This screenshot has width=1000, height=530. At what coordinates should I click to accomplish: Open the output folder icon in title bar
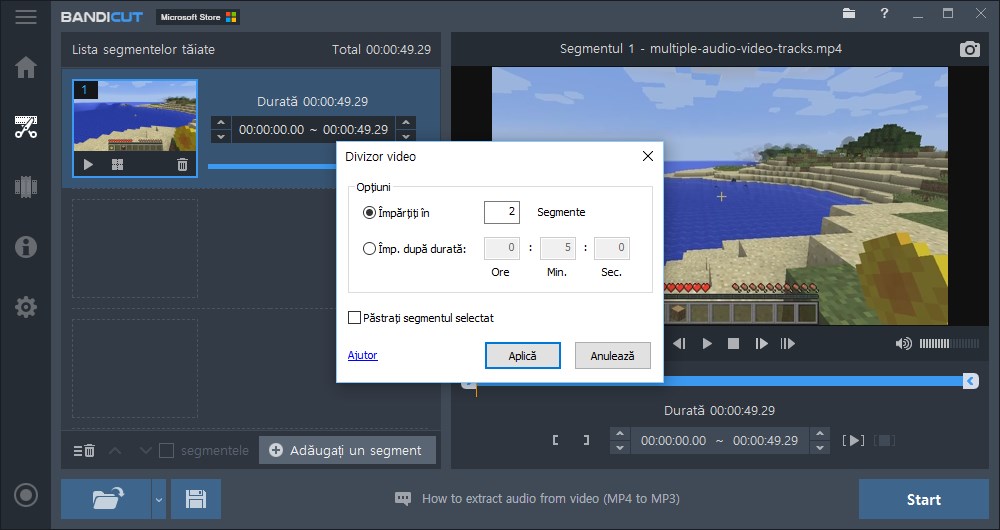point(848,13)
